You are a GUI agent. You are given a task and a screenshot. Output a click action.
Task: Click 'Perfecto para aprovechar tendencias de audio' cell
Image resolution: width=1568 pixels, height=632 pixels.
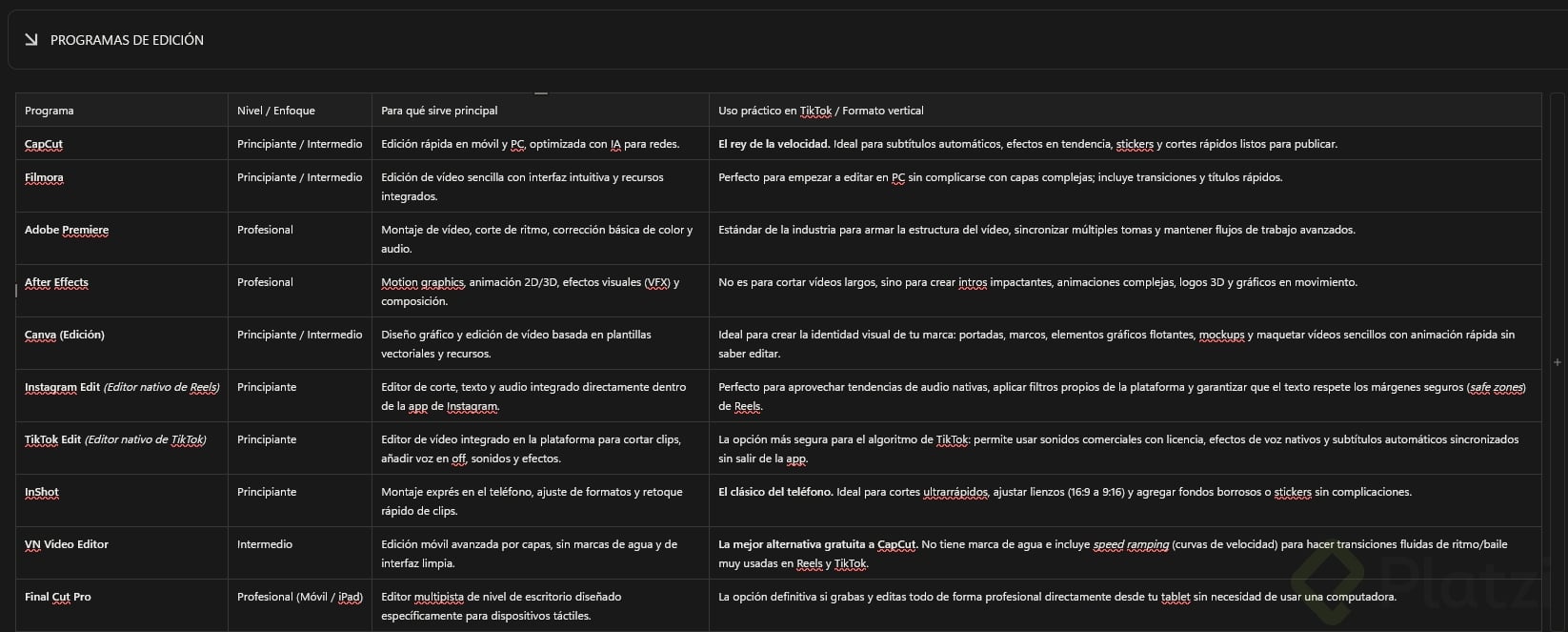coord(1125,396)
